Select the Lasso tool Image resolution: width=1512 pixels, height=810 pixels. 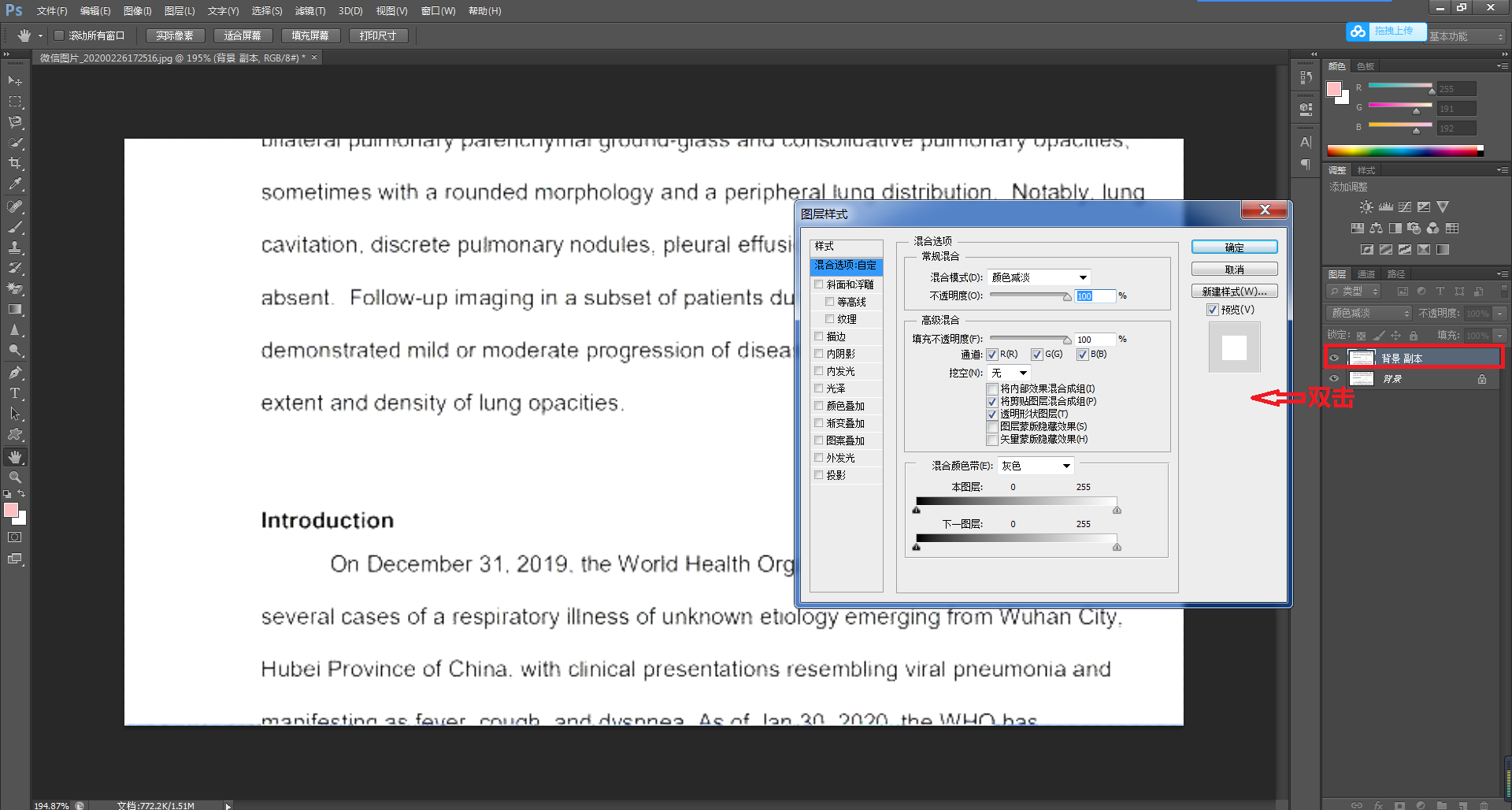click(x=15, y=122)
